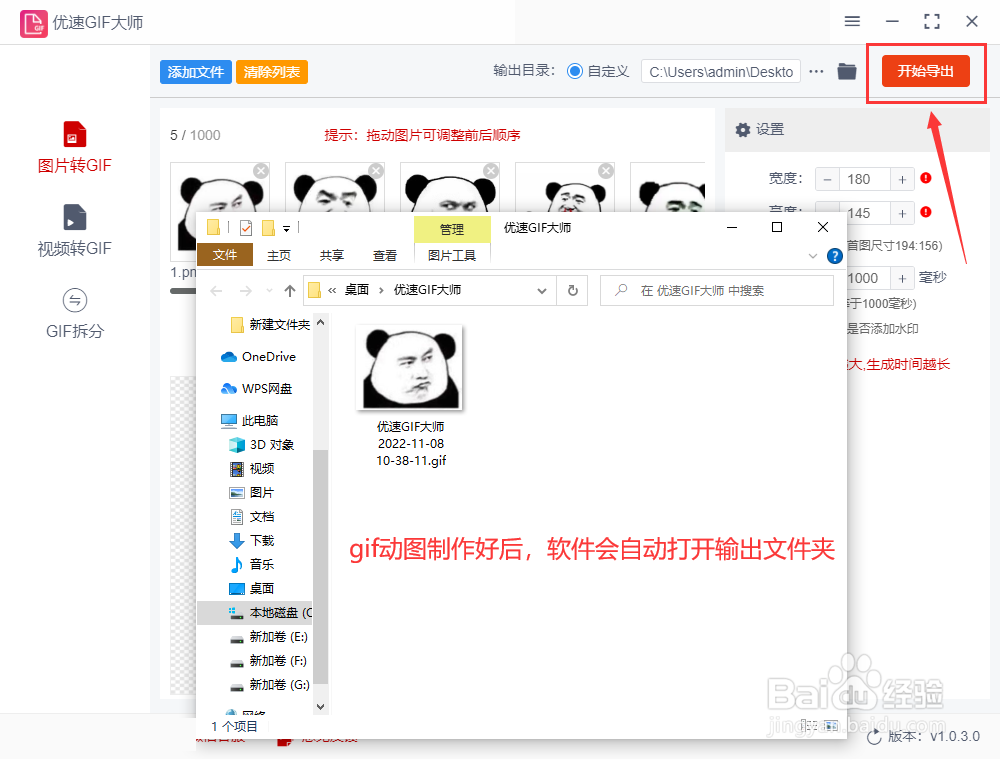
Task: Switch to 视频转GIF mode
Action: coord(74,231)
